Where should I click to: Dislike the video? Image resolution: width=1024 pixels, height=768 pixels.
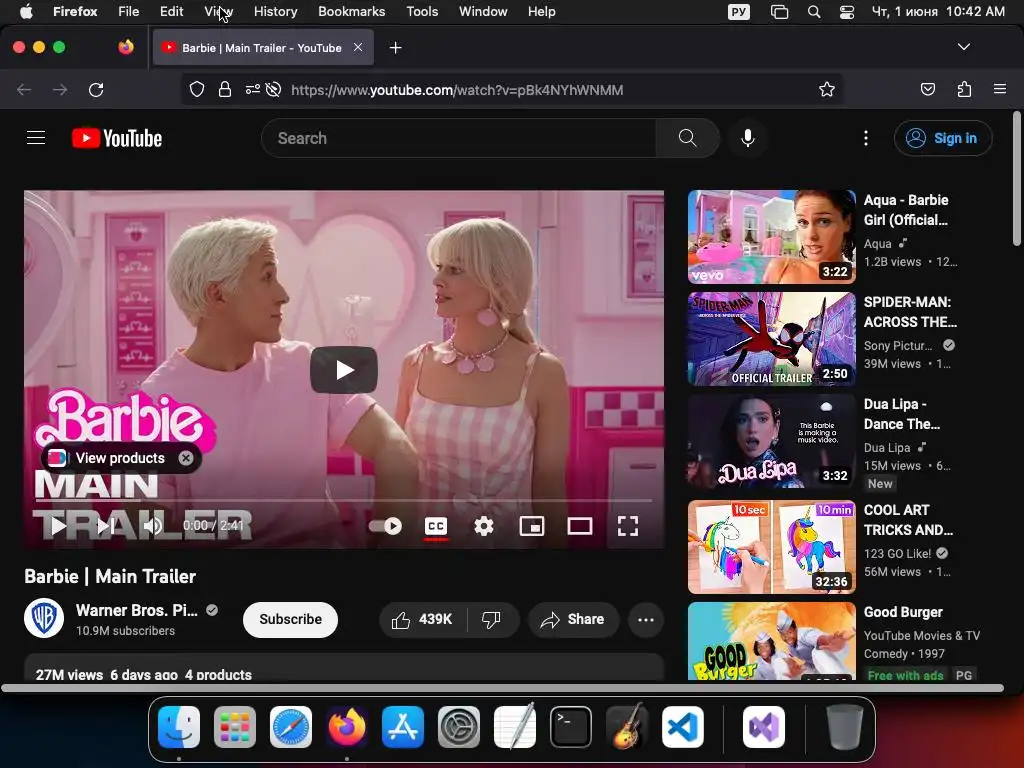[492, 619]
